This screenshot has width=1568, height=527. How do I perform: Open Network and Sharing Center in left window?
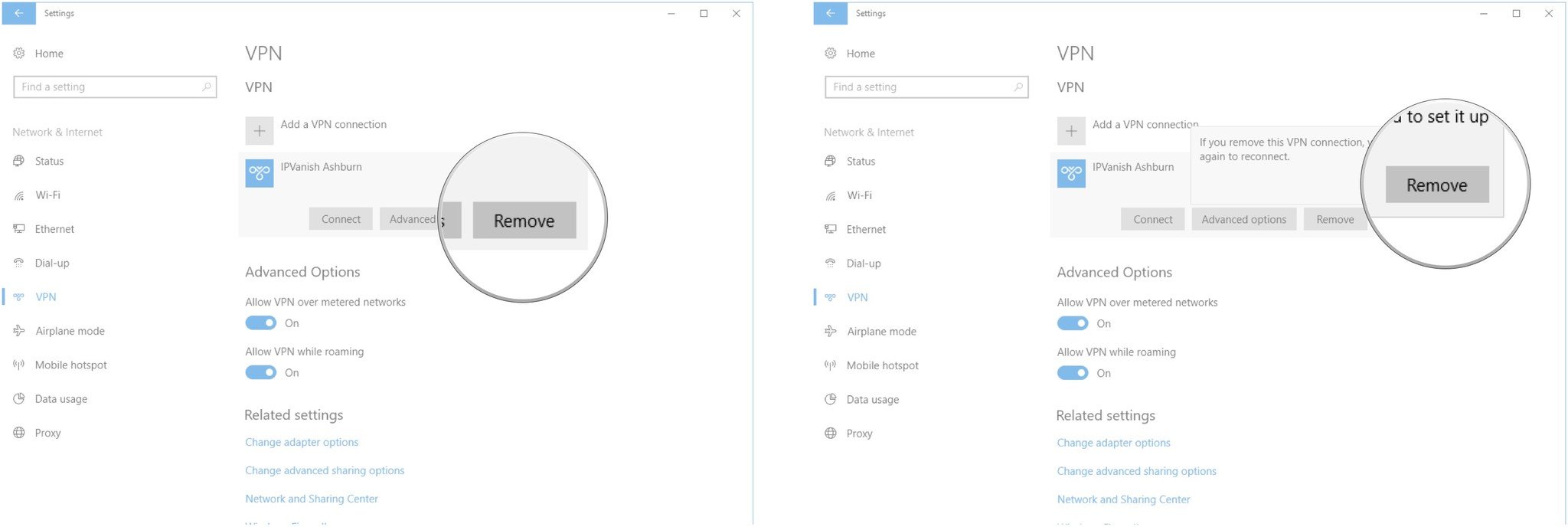click(312, 499)
